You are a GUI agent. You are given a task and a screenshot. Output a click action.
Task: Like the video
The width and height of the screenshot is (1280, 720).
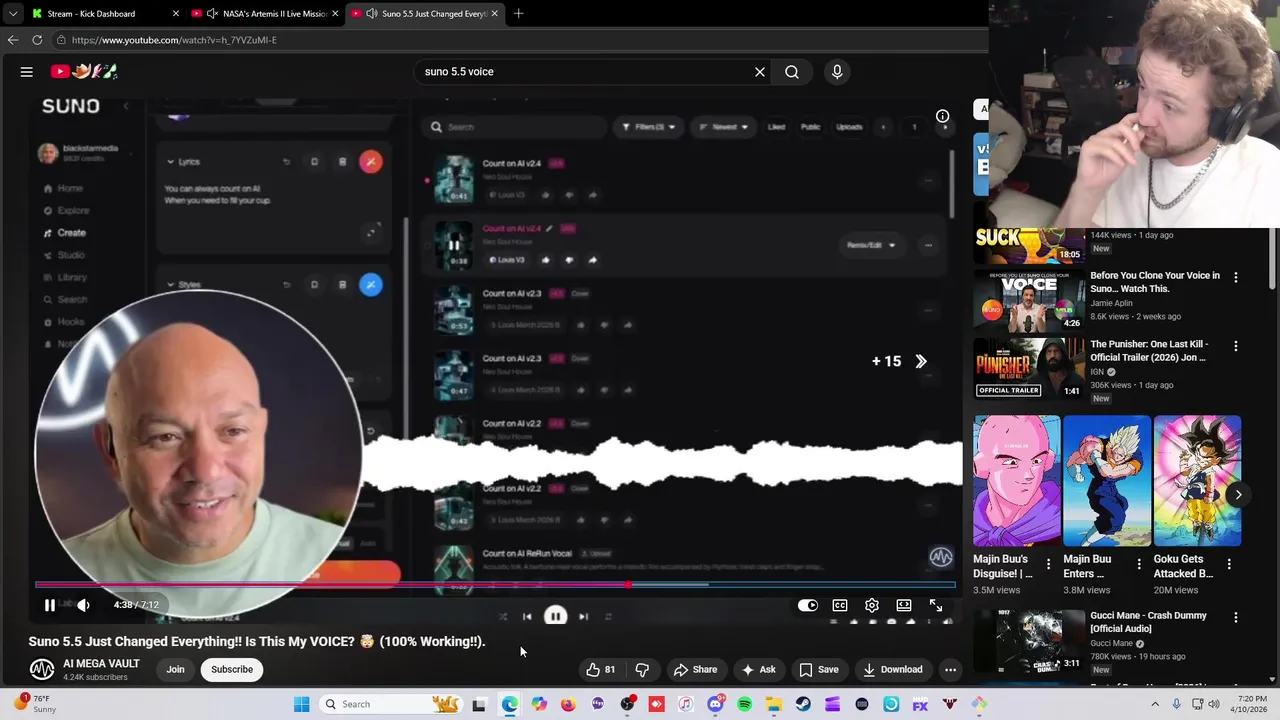601,669
